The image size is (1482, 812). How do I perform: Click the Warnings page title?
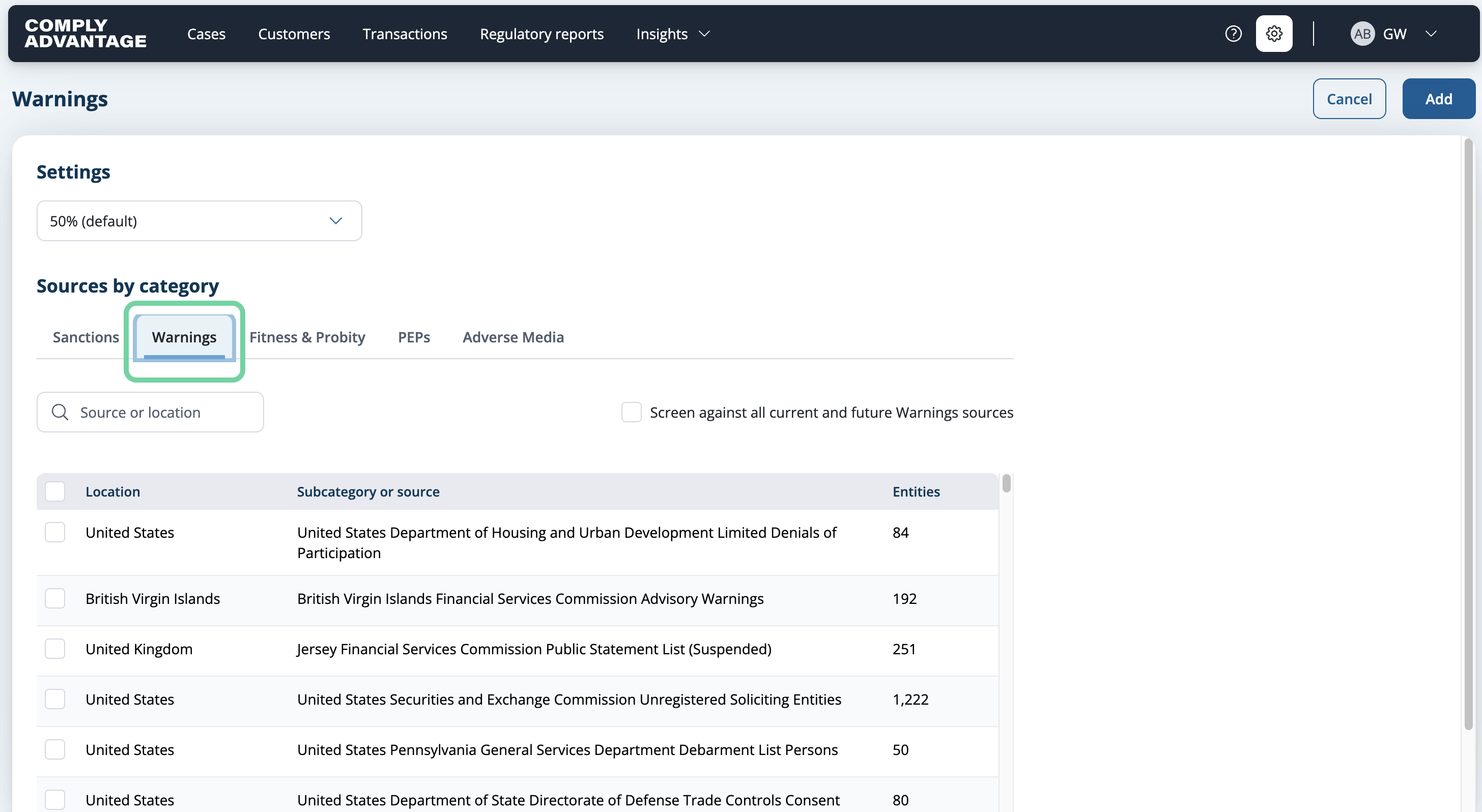click(60, 99)
